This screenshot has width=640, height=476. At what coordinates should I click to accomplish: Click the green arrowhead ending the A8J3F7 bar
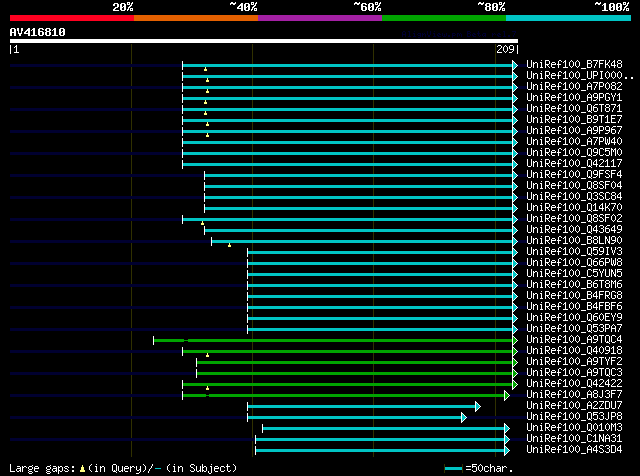coord(507,395)
